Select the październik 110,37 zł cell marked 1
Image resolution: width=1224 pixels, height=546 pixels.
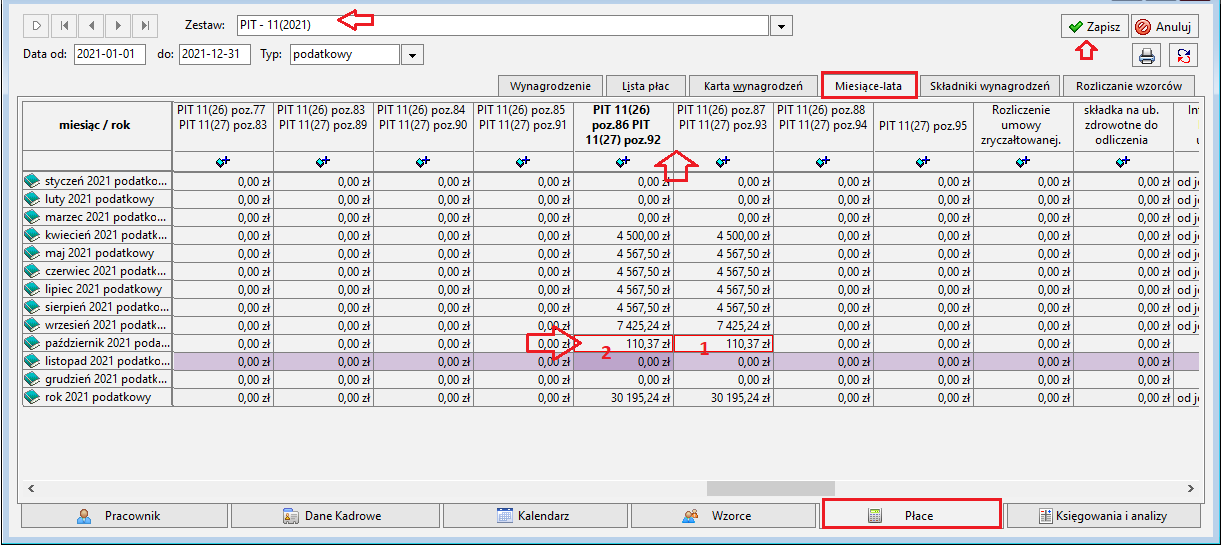click(723, 343)
